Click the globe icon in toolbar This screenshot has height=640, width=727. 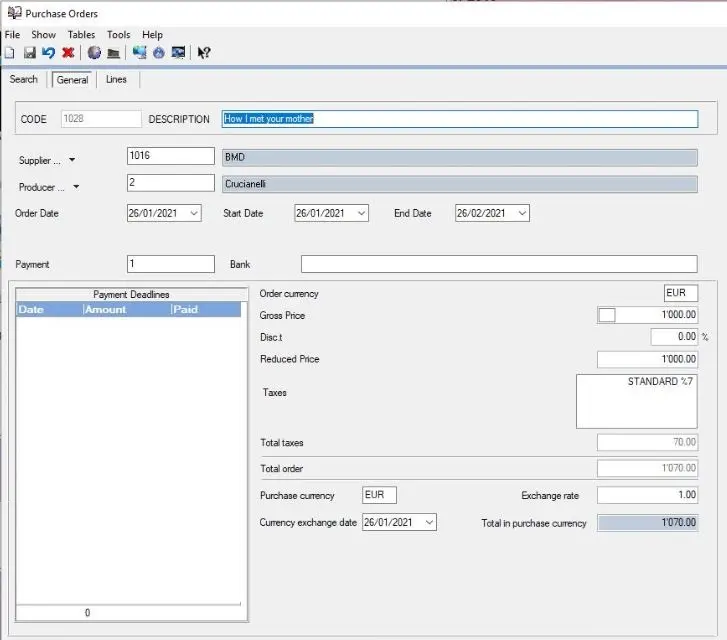[x=94, y=53]
